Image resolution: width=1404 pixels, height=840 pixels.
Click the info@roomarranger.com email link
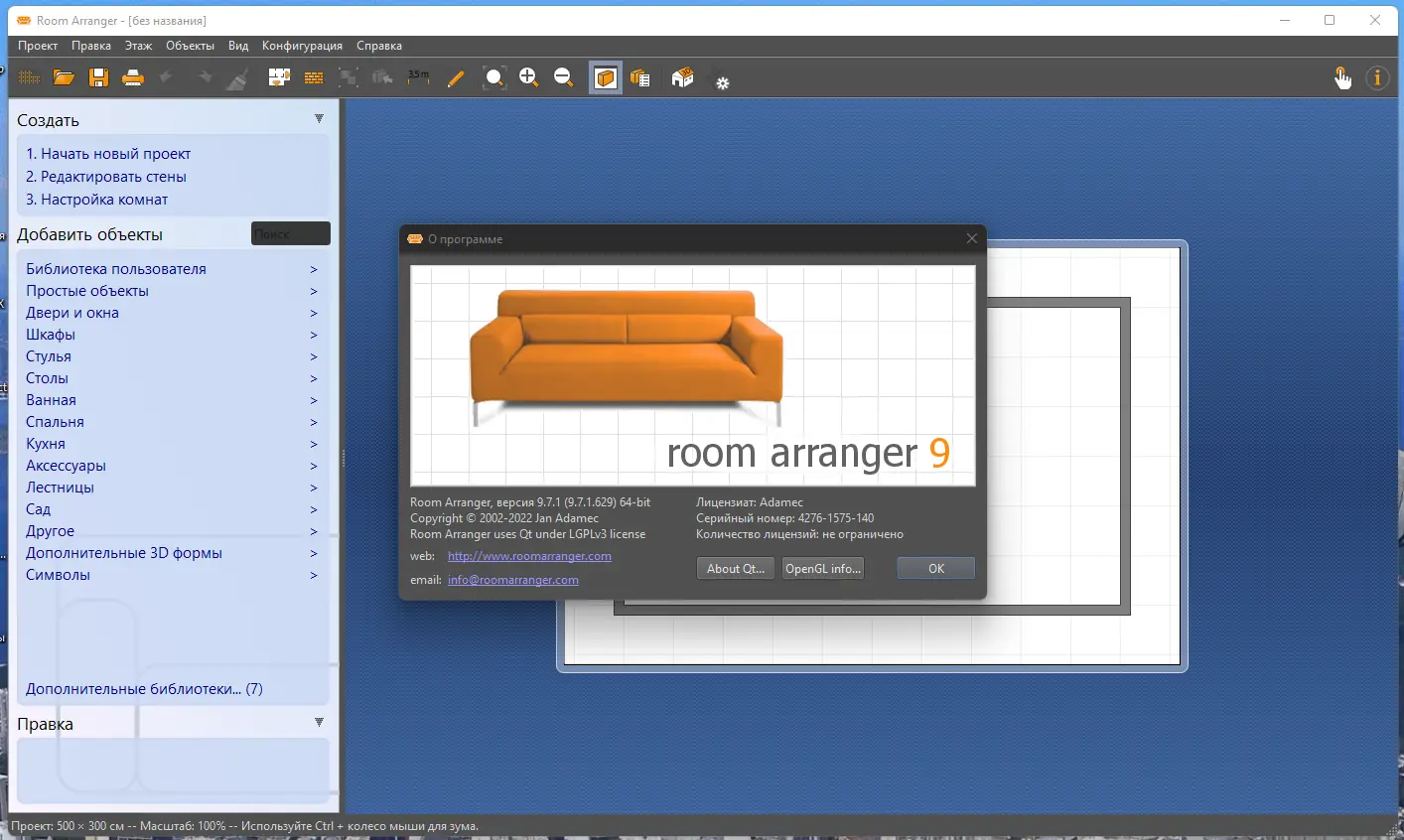(x=512, y=580)
